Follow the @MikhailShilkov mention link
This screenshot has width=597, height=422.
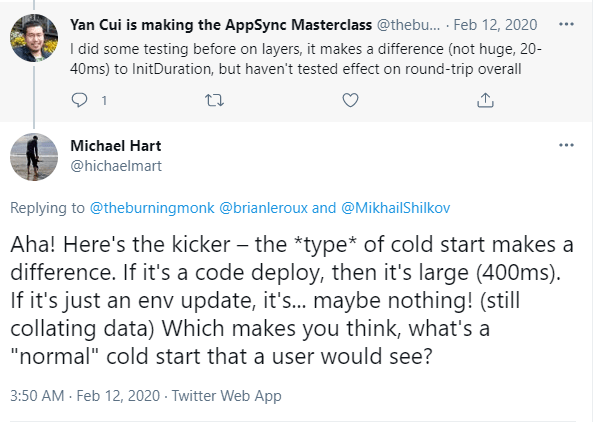click(x=396, y=208)
